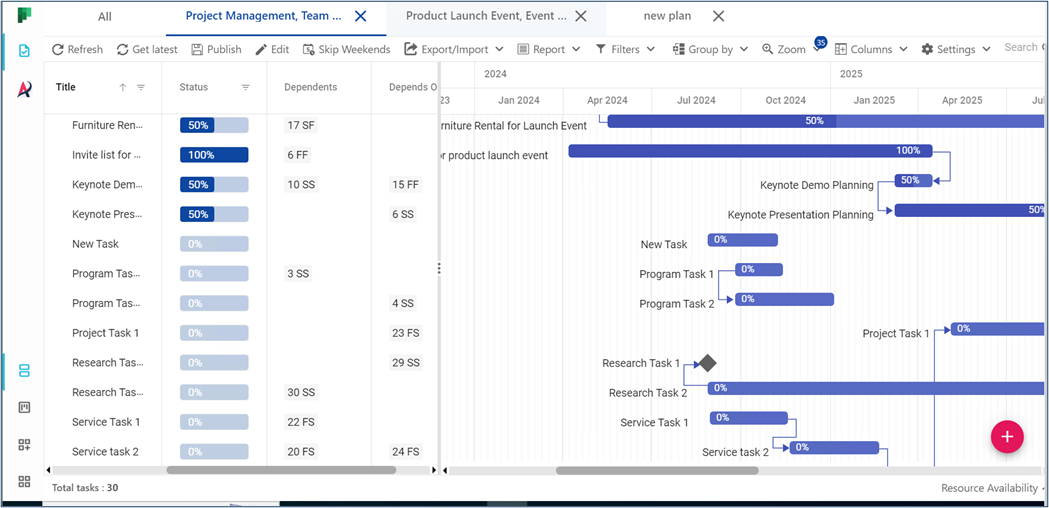
Task: Click the Refresh icon in toolbar
Action: point(58,49)
